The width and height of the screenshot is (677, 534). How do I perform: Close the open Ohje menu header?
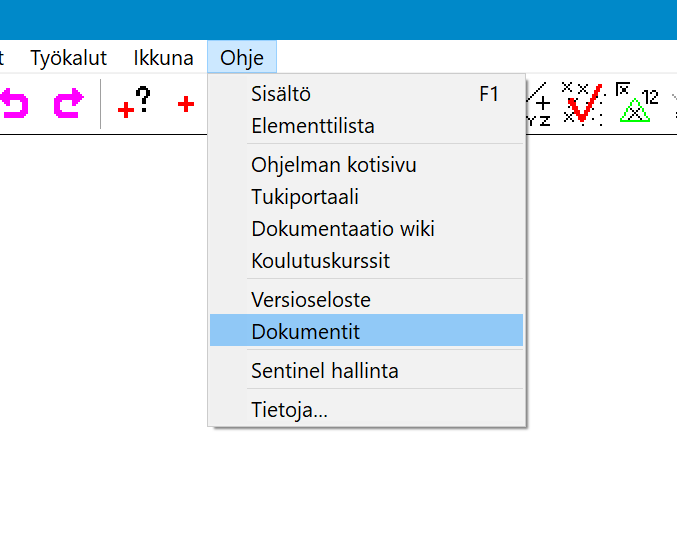(x=242, y=58)
